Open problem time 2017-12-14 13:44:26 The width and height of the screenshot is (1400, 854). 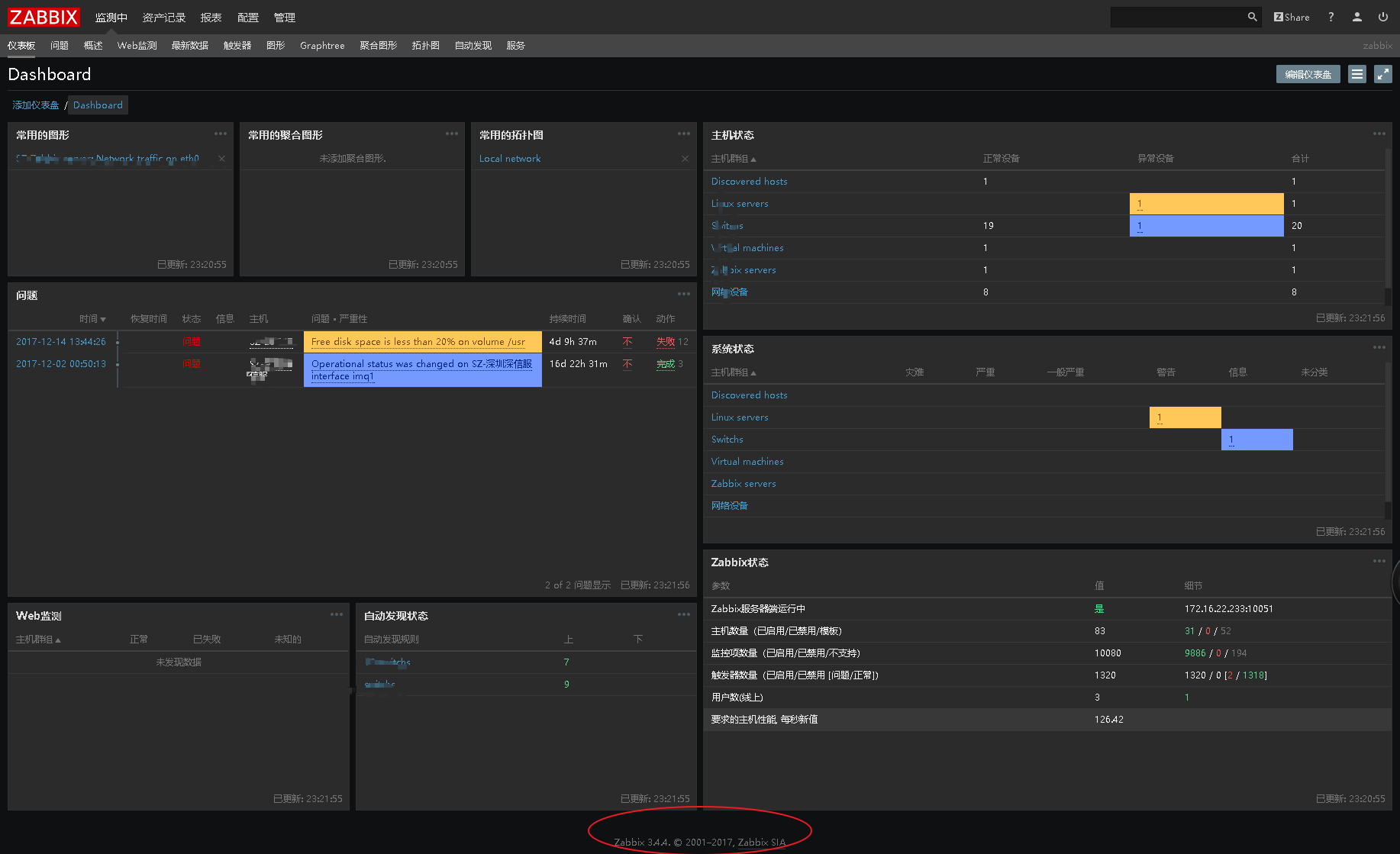[61, 342]
